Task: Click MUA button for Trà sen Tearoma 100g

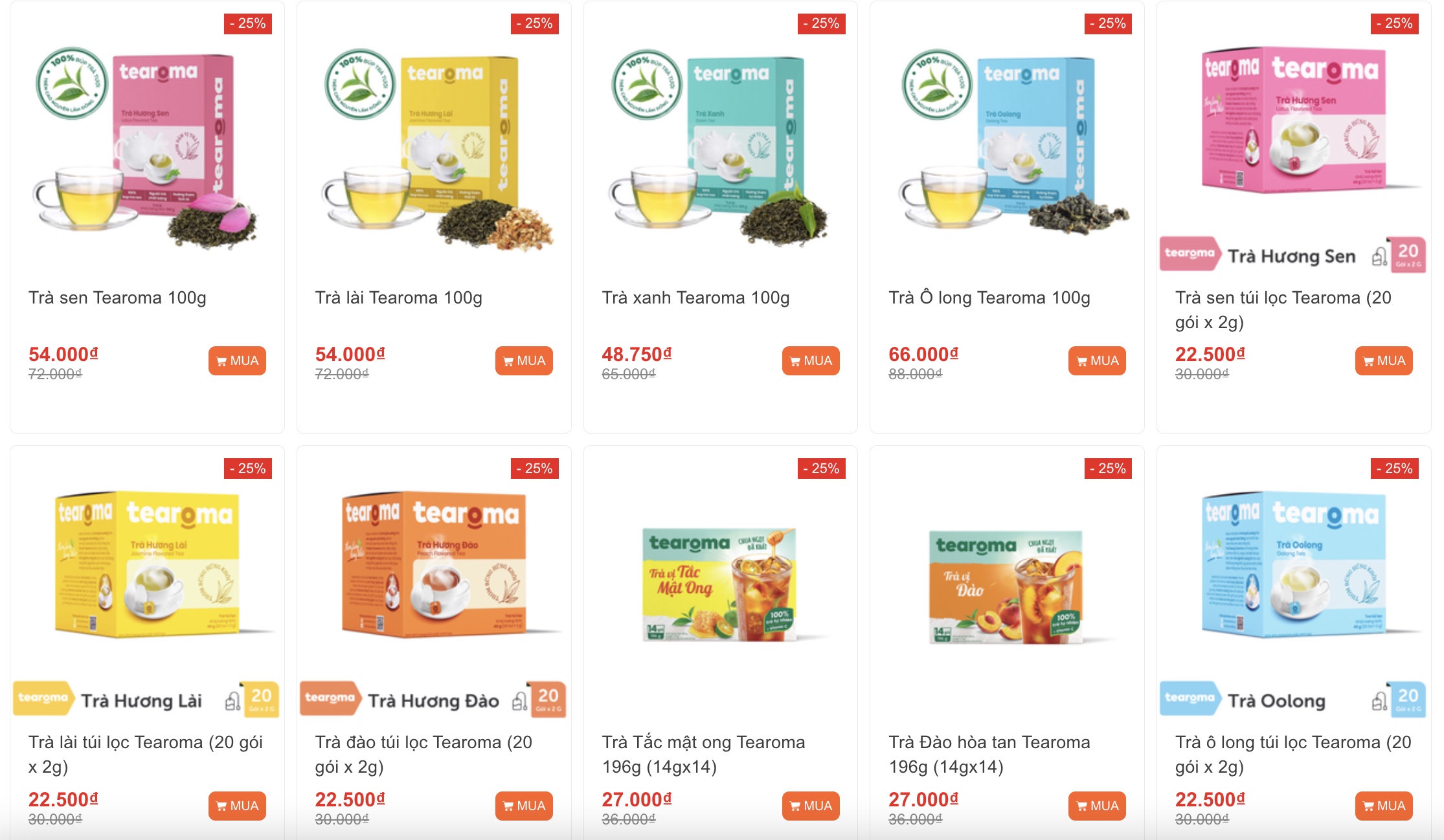Action: click(x=237, y=360)
